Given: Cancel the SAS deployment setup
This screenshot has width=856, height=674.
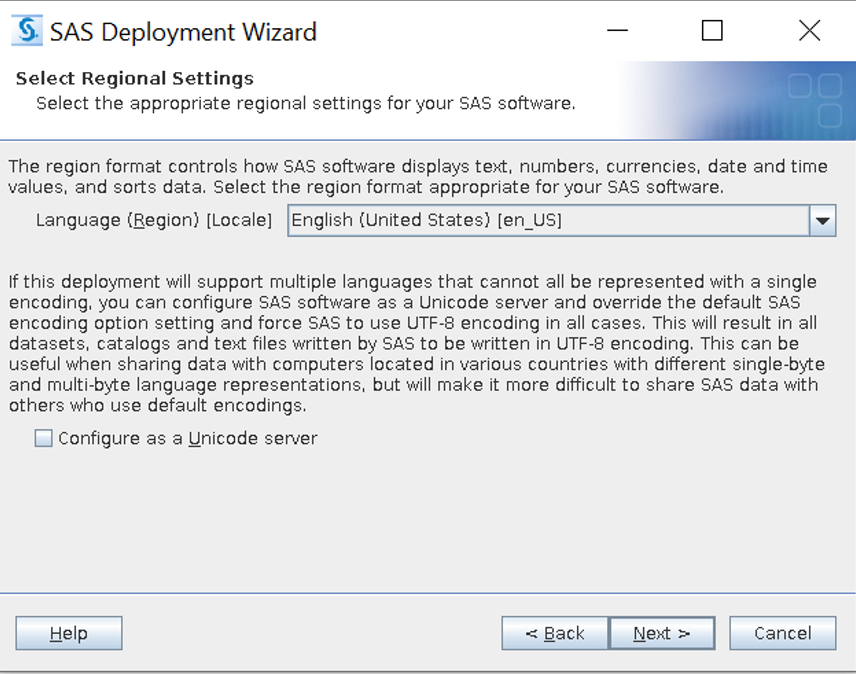Looking at the screenshot, I should pyautogui.click(x=782, y=633).
